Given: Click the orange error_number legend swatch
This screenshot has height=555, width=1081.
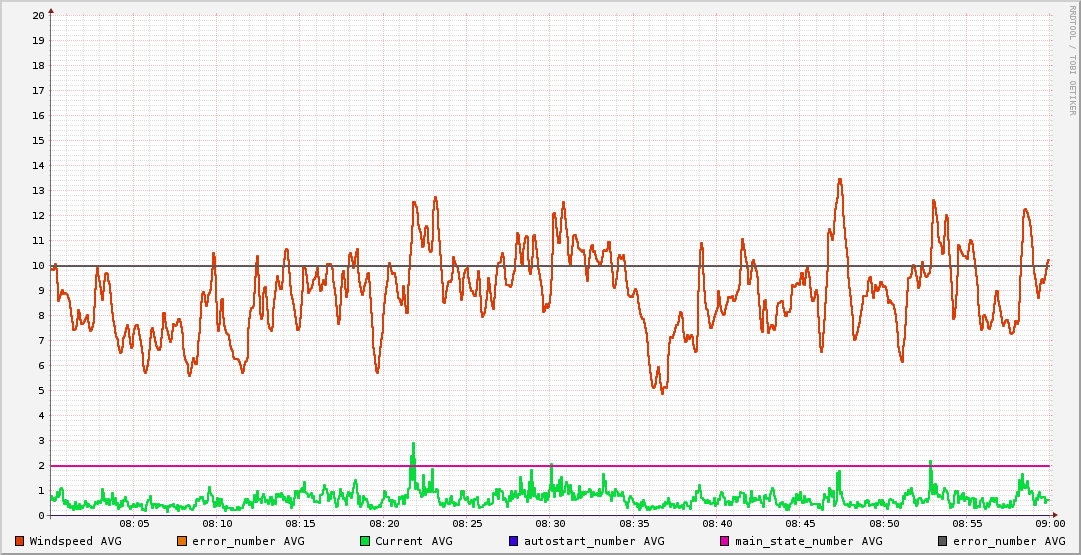Looking at the screenshot, I should pos(181,541).
